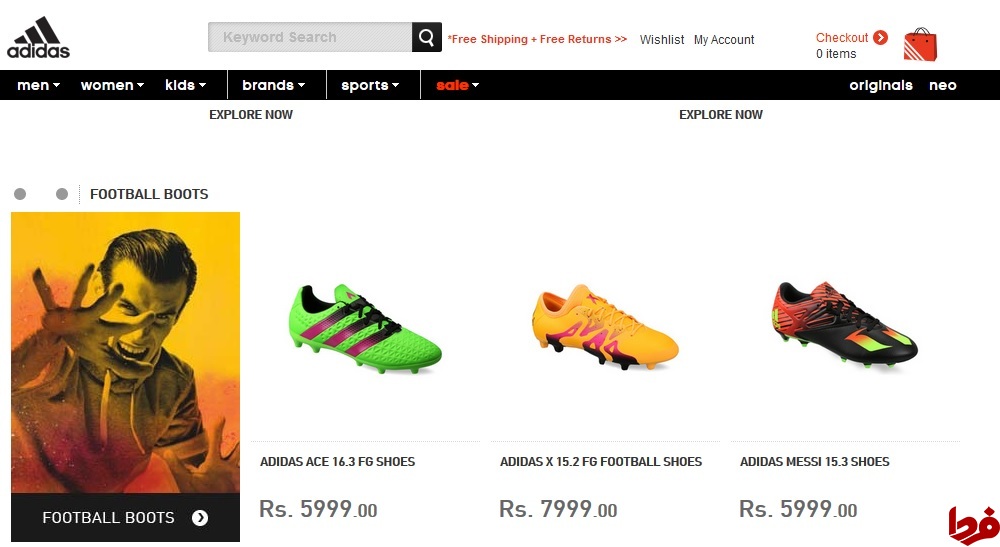Viewport: 1000px width, 547px height.
Task: Select the second carousel dot
Action: pos(62,194)
